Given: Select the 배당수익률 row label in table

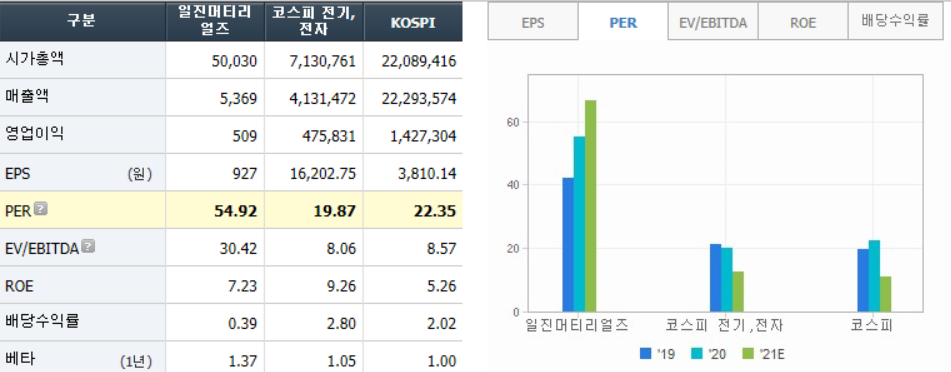Looking at the screenshot, I should [x=42, y=322].
